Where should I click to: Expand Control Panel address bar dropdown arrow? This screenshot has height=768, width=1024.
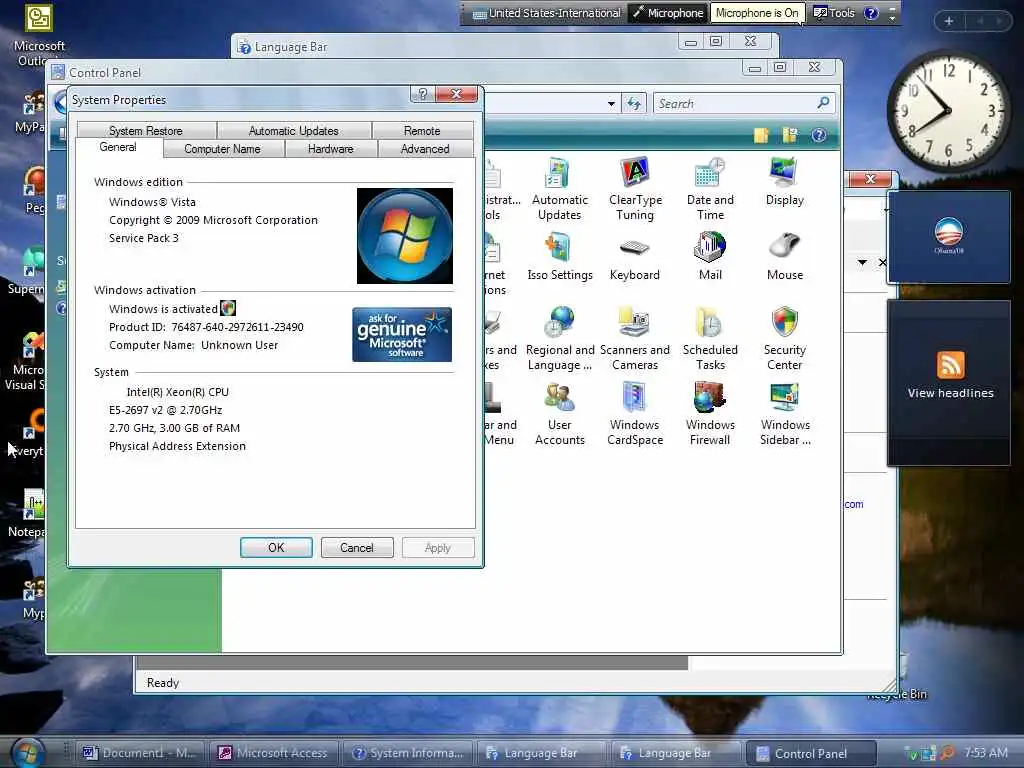tap(611, 103)
